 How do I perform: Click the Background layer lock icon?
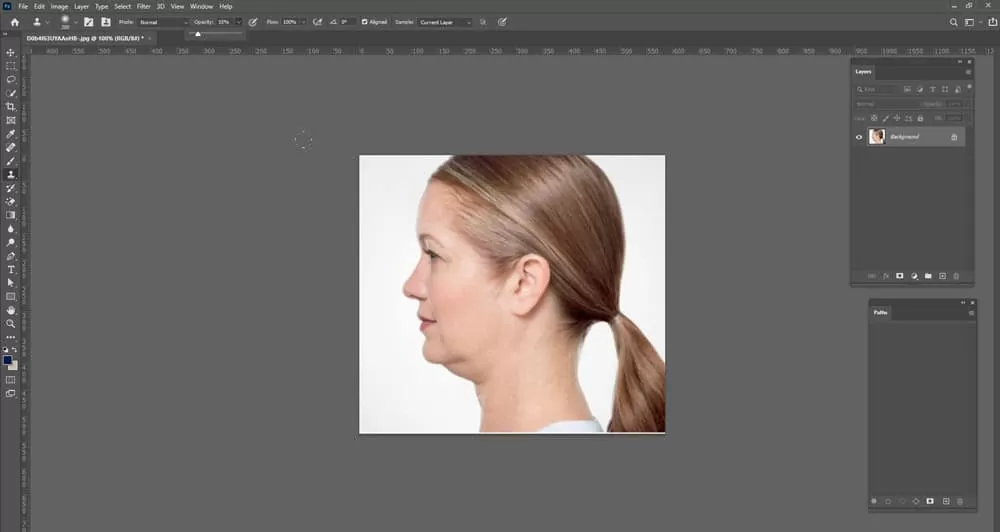pos(954,137)
